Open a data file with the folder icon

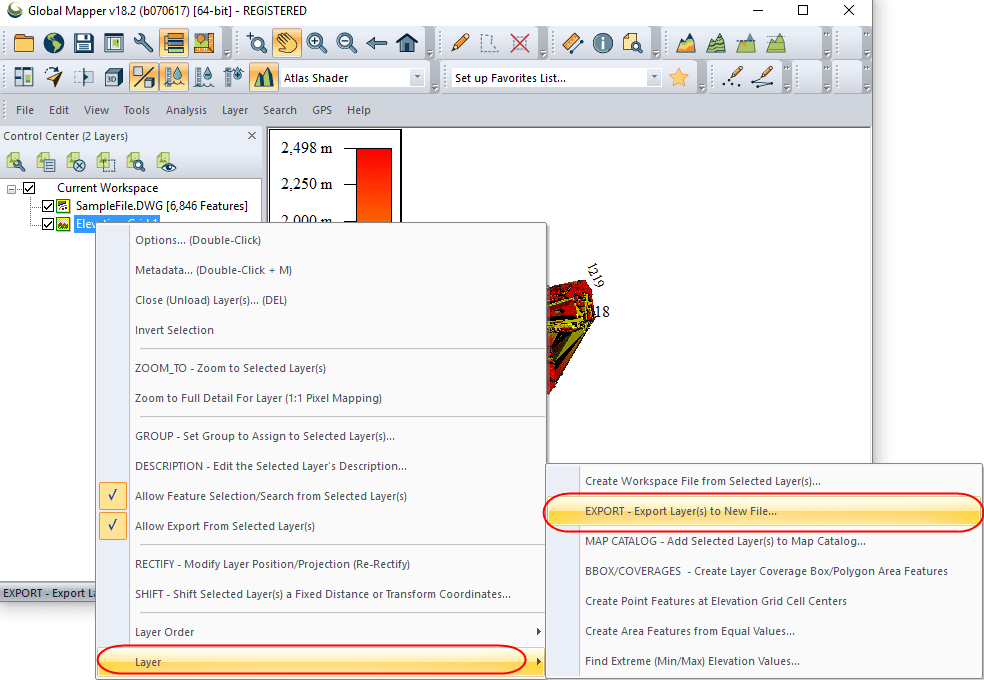pos(22,43)
